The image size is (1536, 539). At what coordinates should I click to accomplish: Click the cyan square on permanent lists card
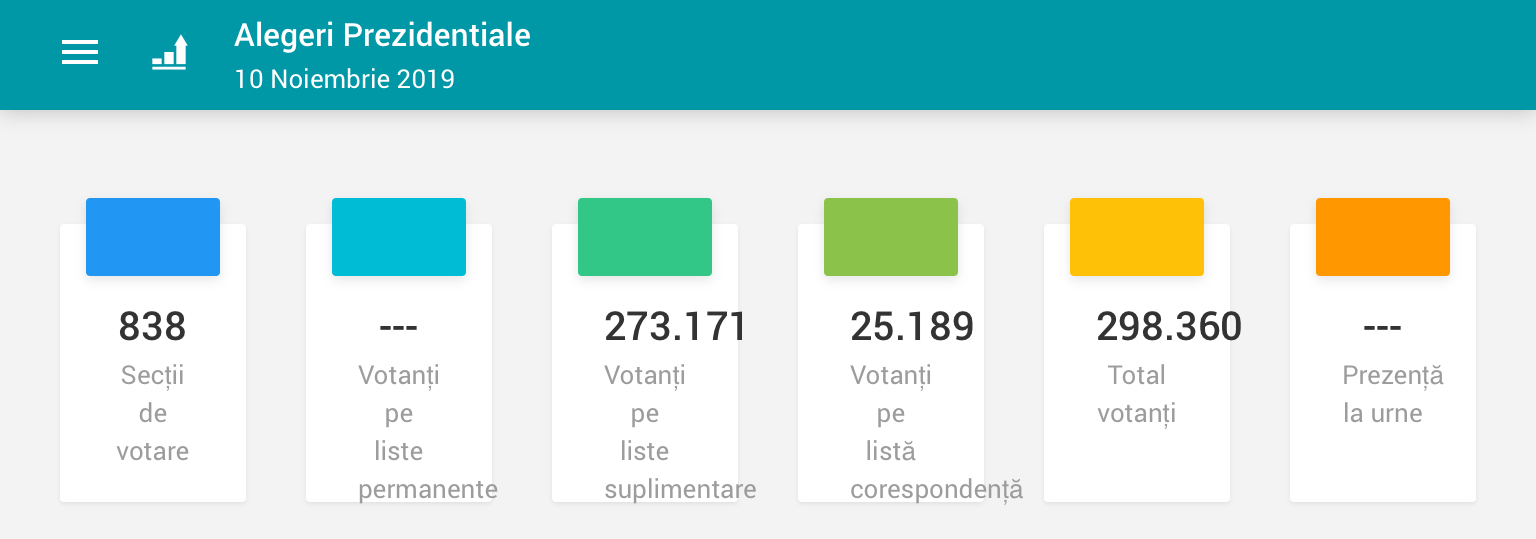399,237
